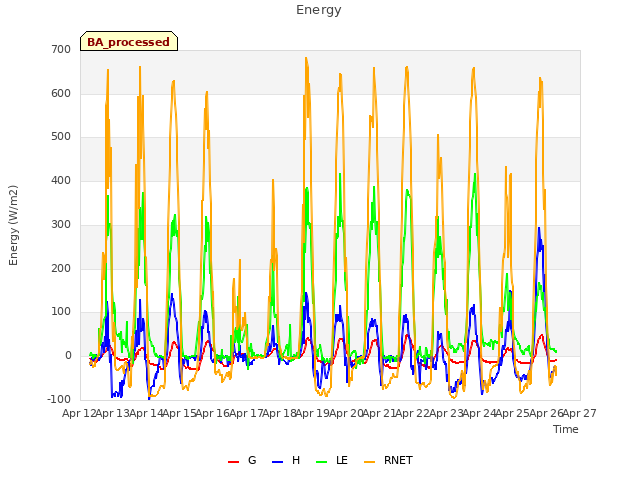Click the Apr 12 x-axis tick label

tap(79, 413)
